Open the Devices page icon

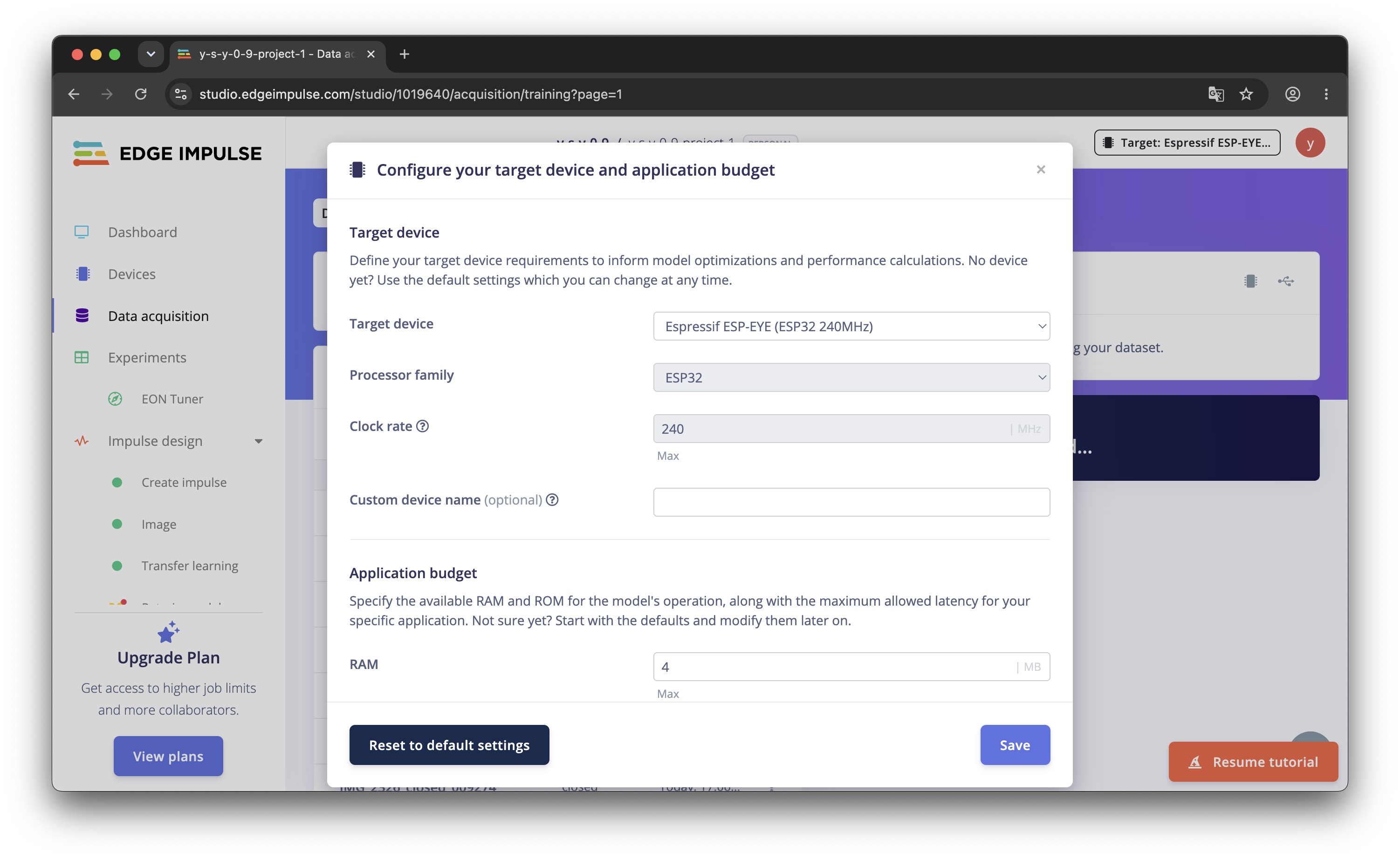[82, 273]
